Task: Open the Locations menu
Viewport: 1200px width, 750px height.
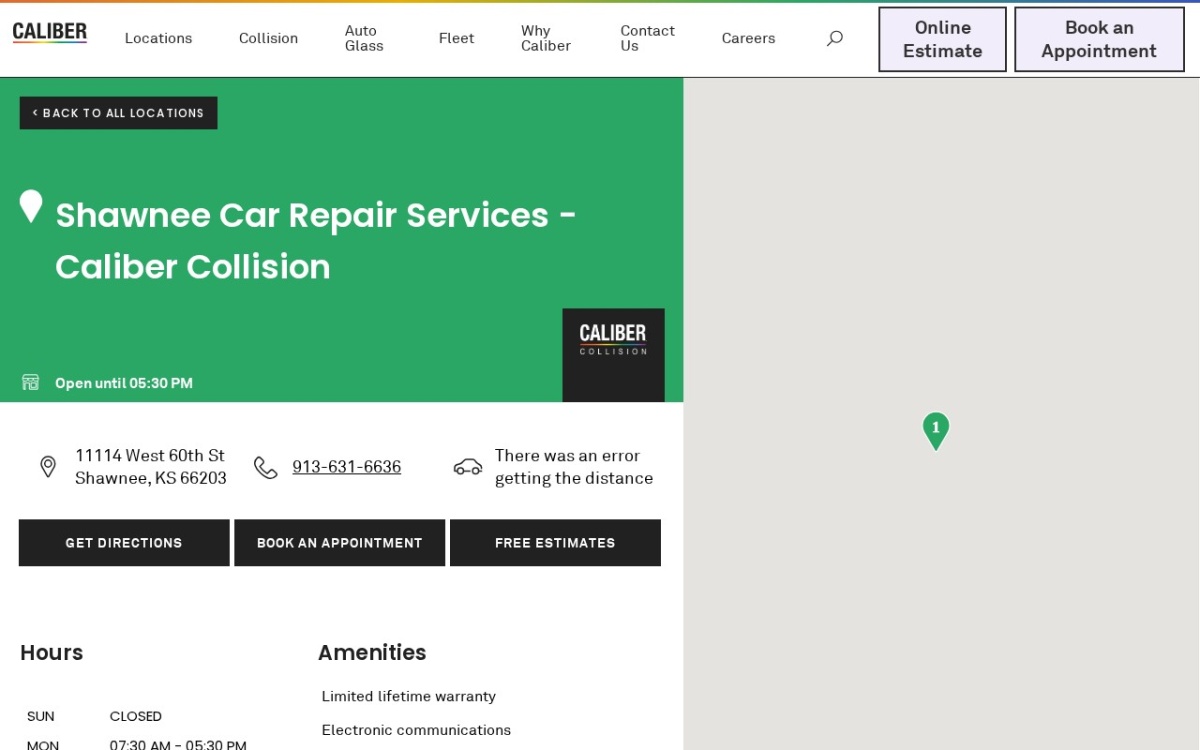Action: pyautogui.click(x=158, y=38)
